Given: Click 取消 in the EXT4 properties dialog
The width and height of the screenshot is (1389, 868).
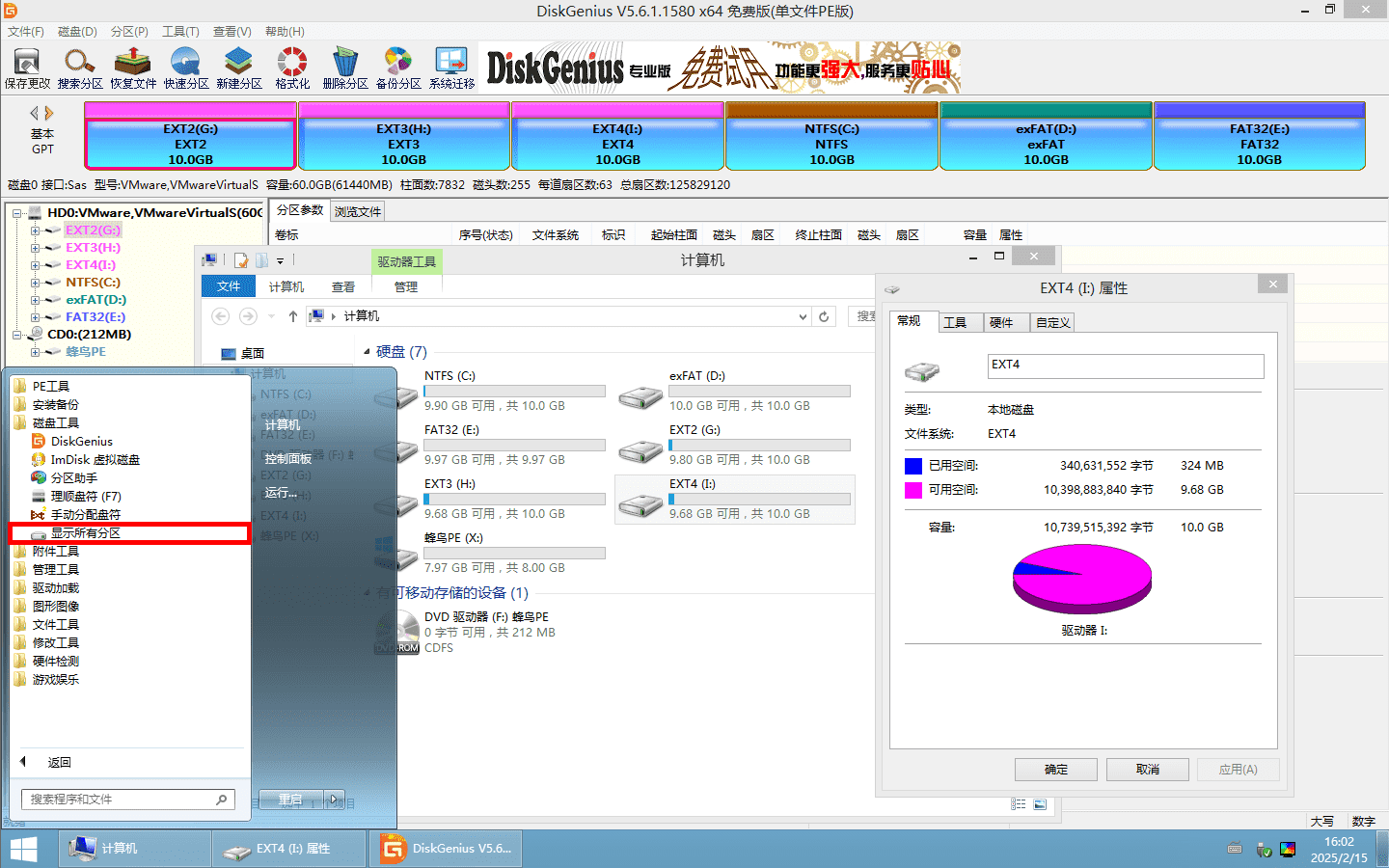Looking at the screenshot, I should (1148, 770).
